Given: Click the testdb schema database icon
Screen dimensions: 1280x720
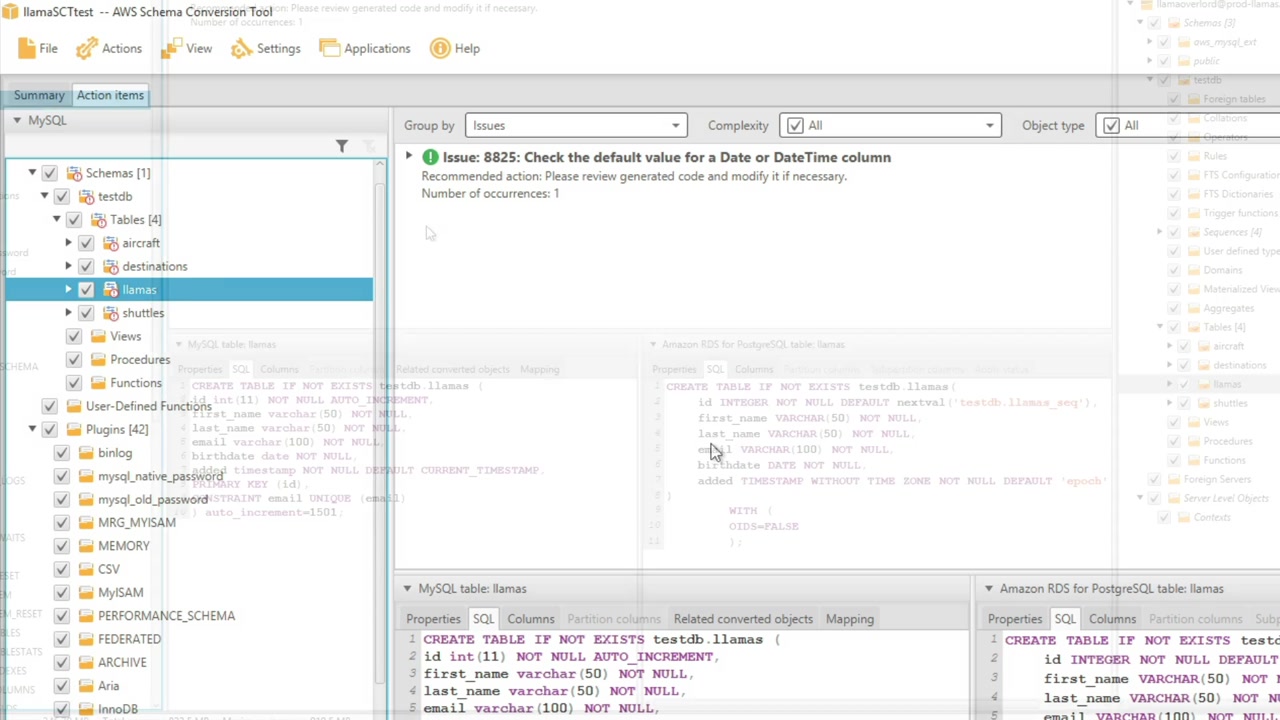Looking at the screenshot, I should click(84, 197).
